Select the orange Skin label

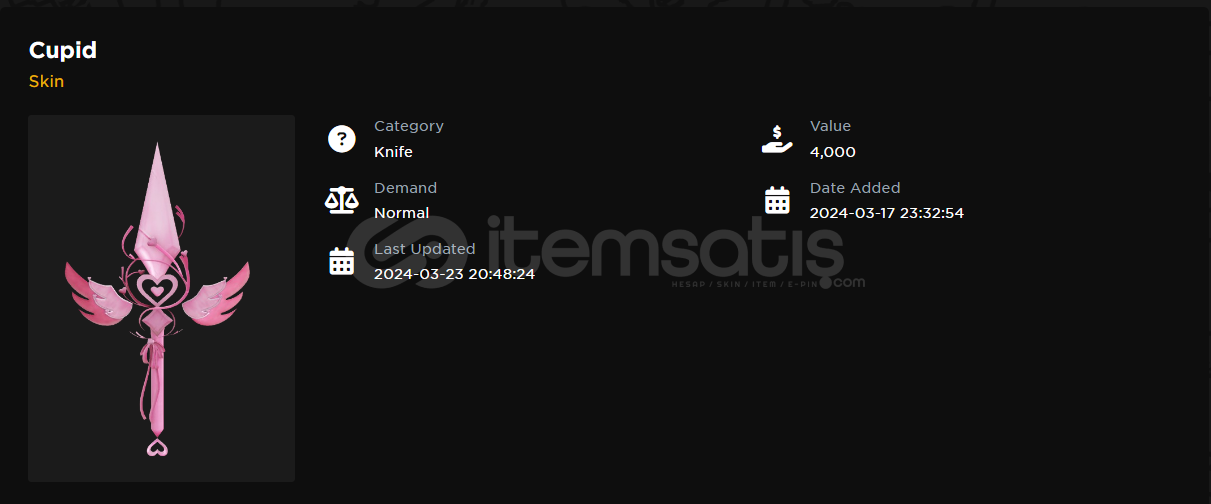coord(46,81)
